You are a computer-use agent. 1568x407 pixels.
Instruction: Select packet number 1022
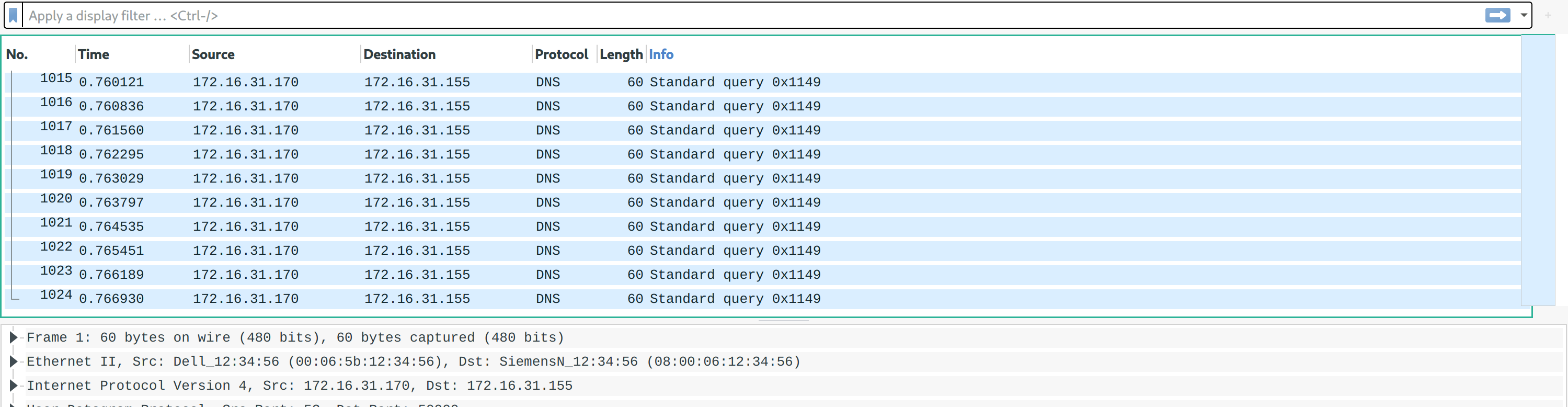tap(763, 251)
